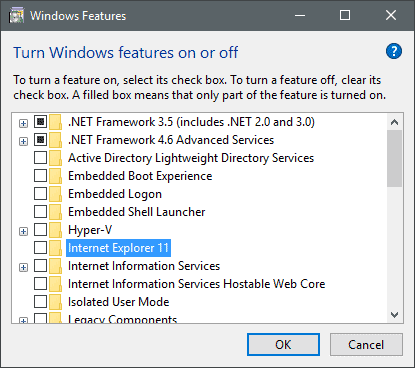Select the Internet Explorer 11 label

[118, 248]
